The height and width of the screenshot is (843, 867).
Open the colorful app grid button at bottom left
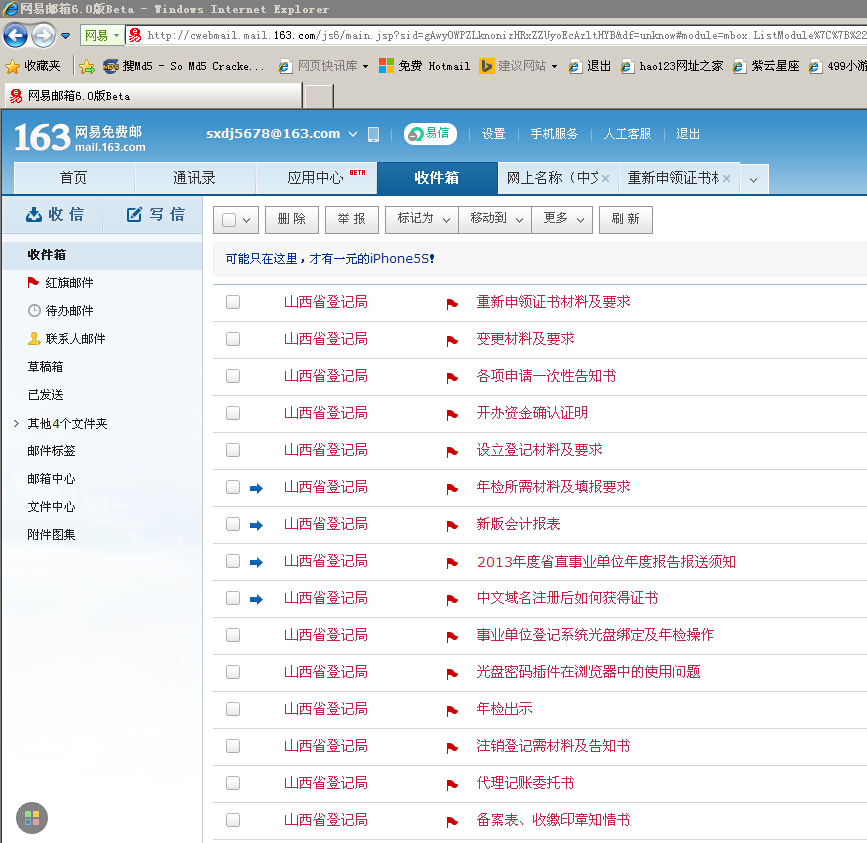tap(32, 818)
